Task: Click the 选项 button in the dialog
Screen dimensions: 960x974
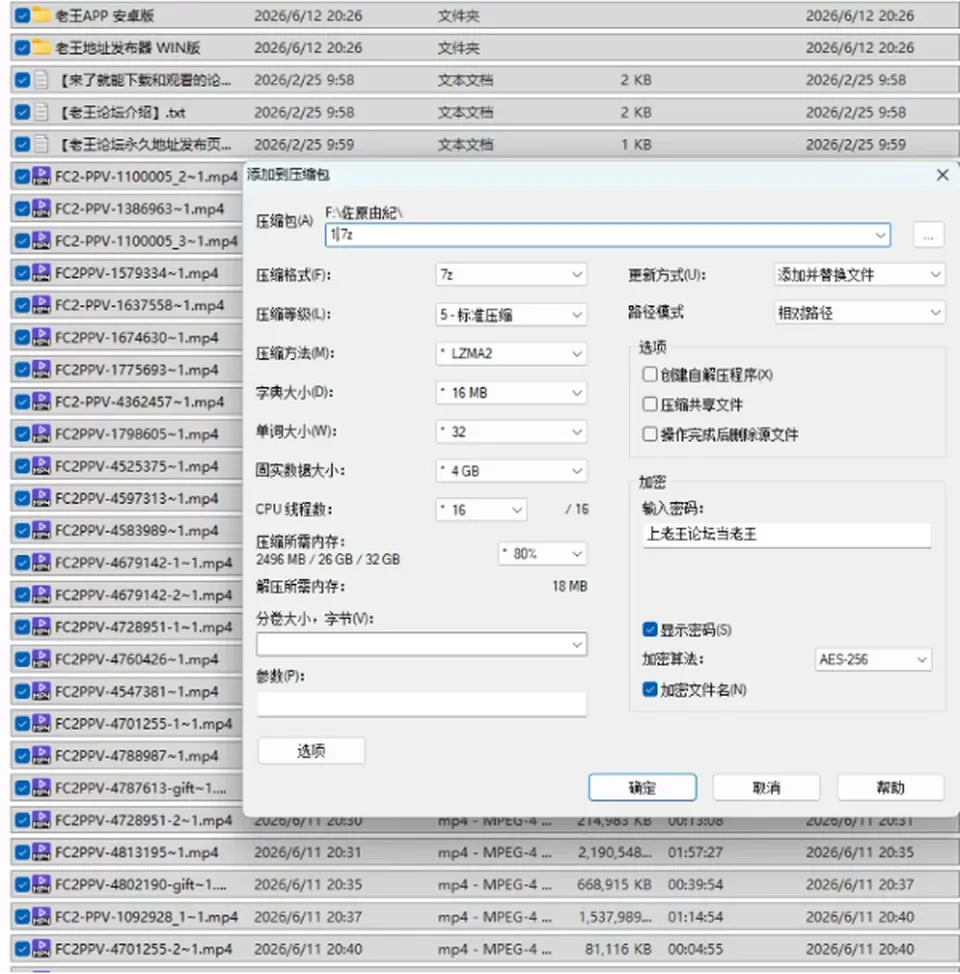Action: point(311,751)
